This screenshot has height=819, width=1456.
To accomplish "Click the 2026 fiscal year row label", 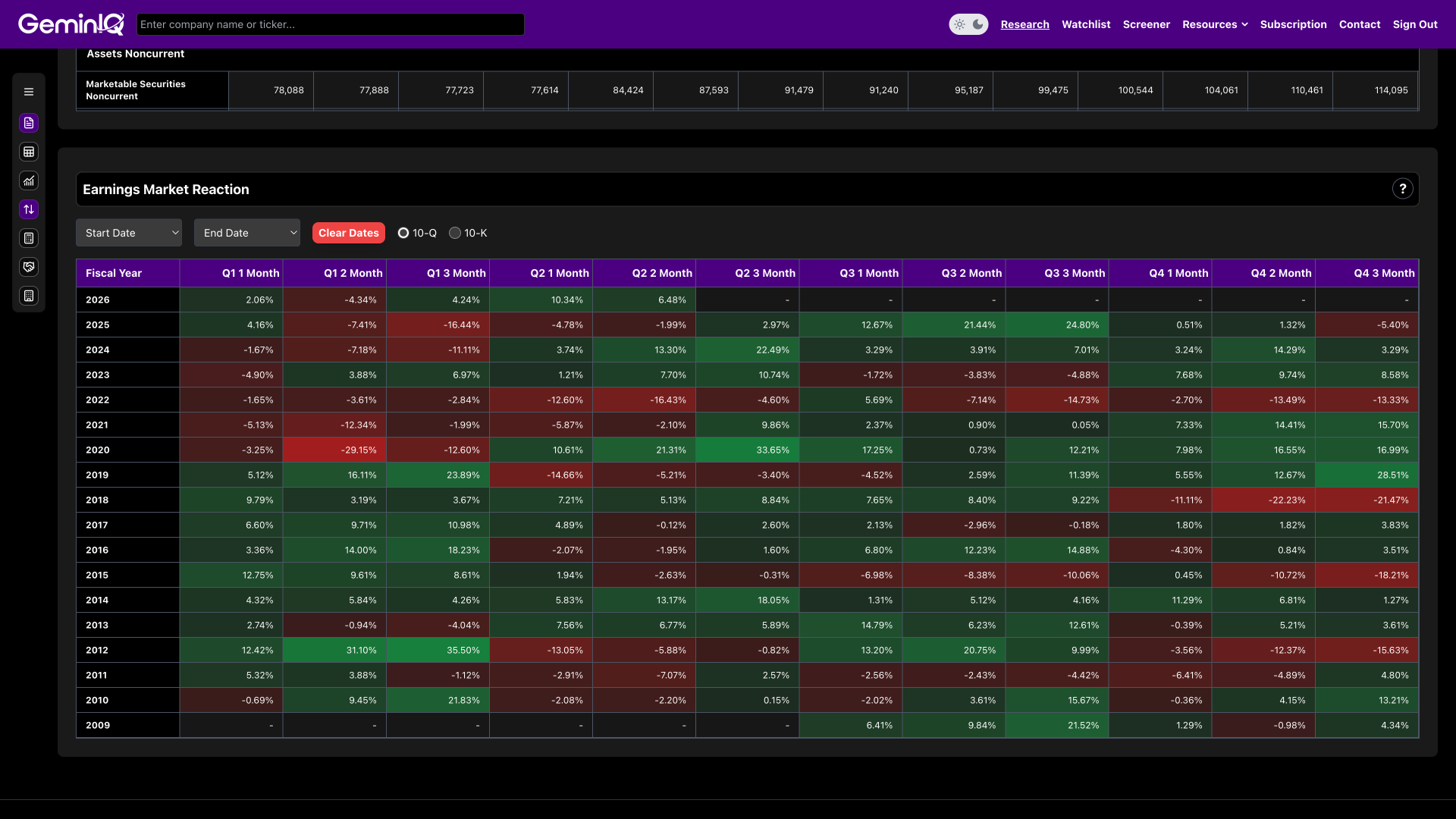I will pos(127,300).
